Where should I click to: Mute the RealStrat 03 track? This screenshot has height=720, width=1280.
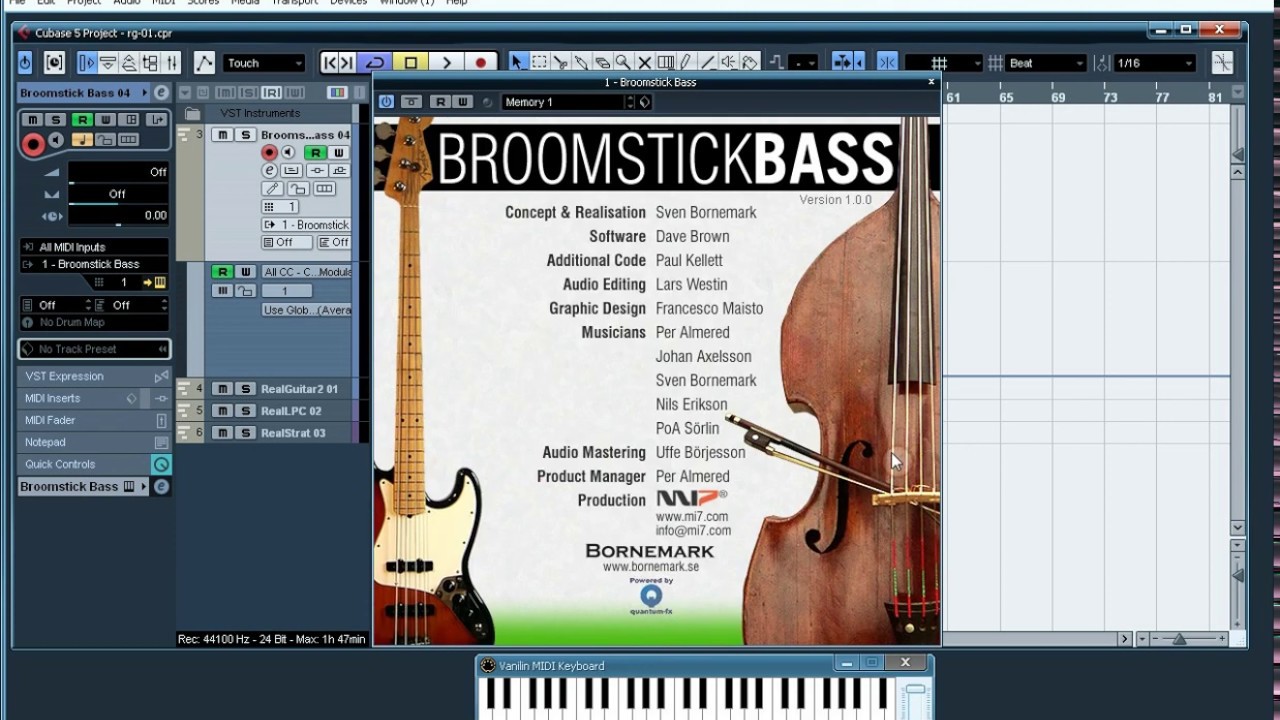pos(222,433)
